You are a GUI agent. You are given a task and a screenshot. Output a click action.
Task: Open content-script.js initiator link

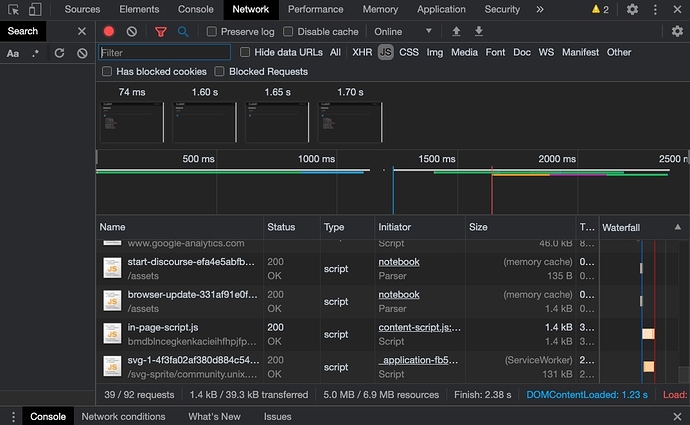click(x=419, y=327)
